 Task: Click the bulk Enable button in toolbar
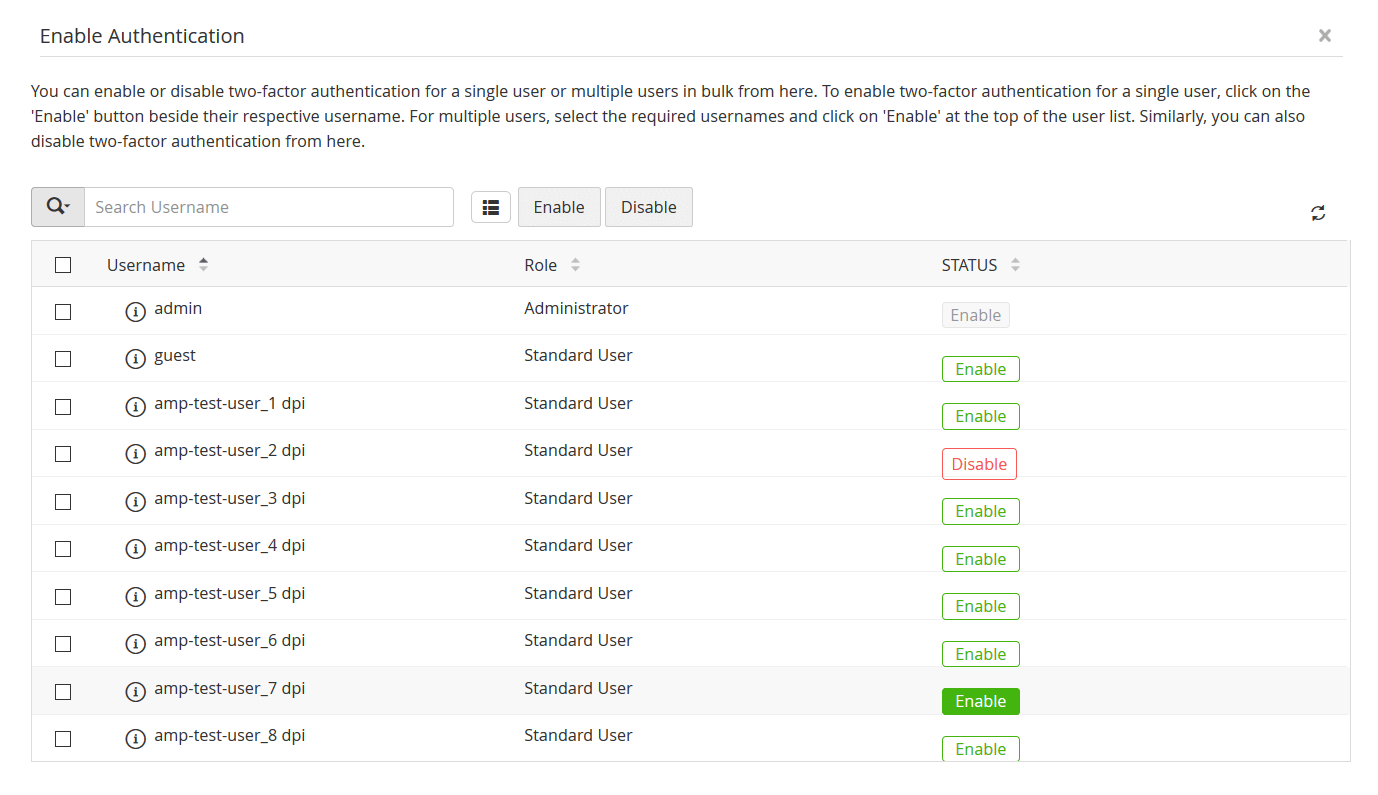pos(559,207)
